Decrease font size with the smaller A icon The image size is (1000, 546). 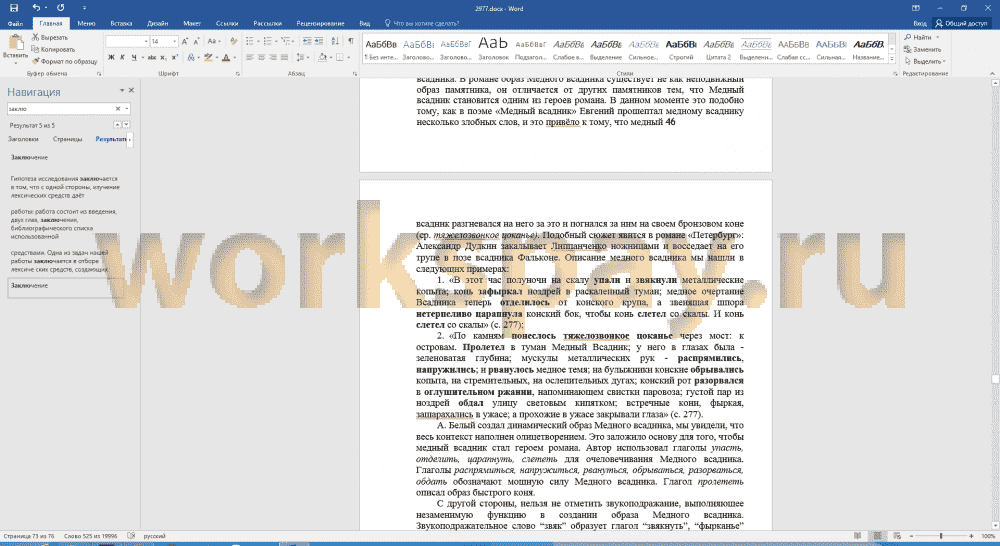coord(196,41)
